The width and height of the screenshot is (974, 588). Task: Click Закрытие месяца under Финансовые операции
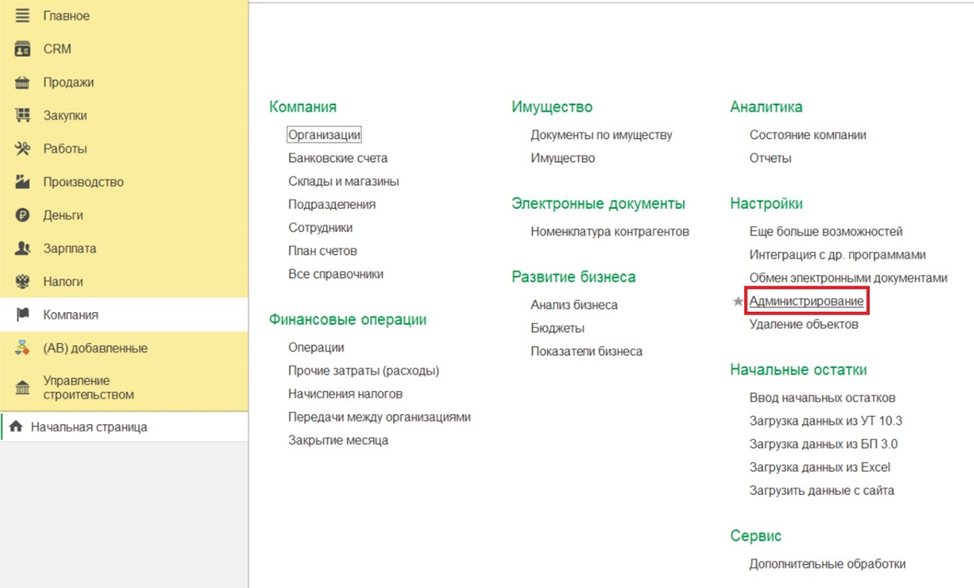click(338, 440)
